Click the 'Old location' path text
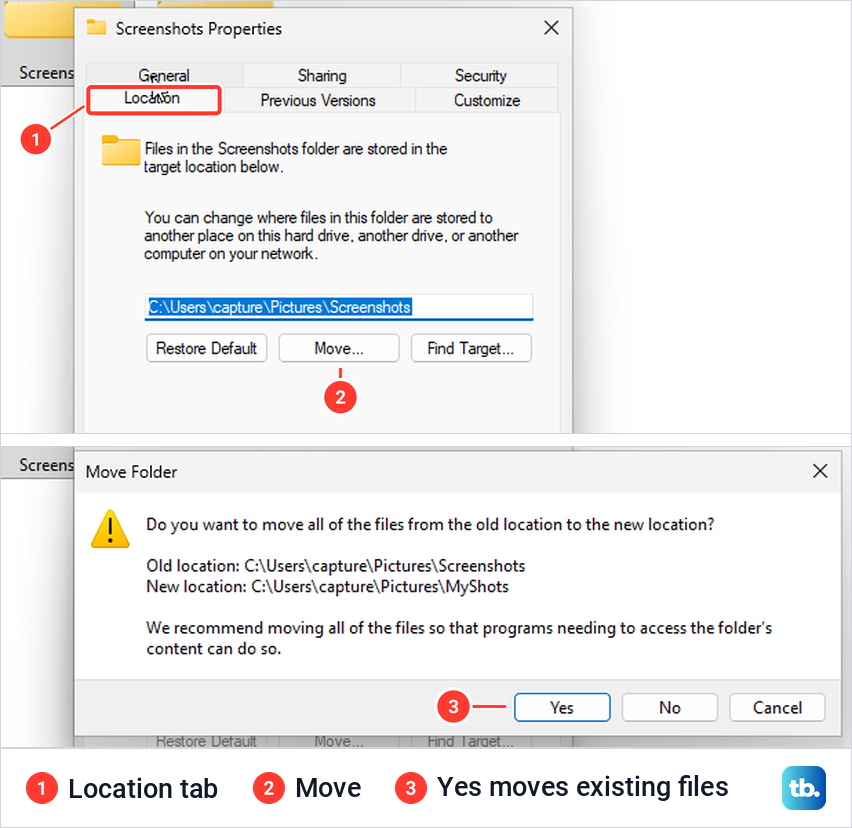This screenshot has height=828, width=852. pyautogui.click(x=336, y=566)
